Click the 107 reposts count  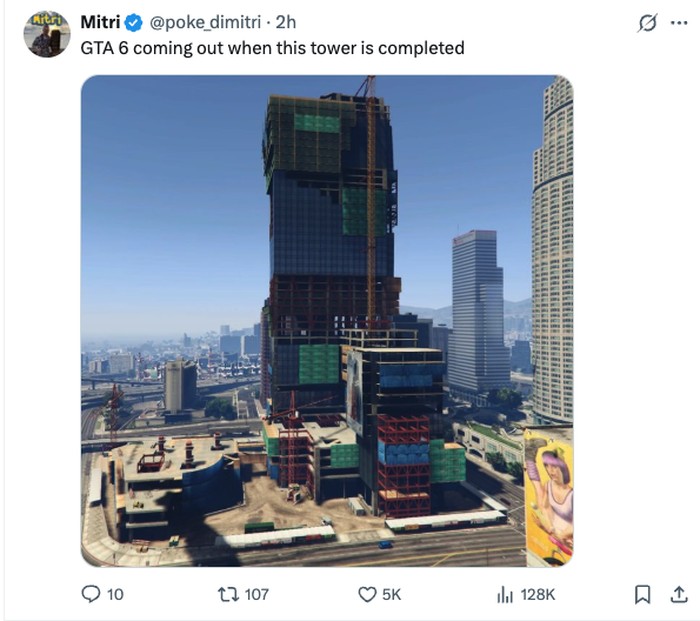(x=257, y=595)
